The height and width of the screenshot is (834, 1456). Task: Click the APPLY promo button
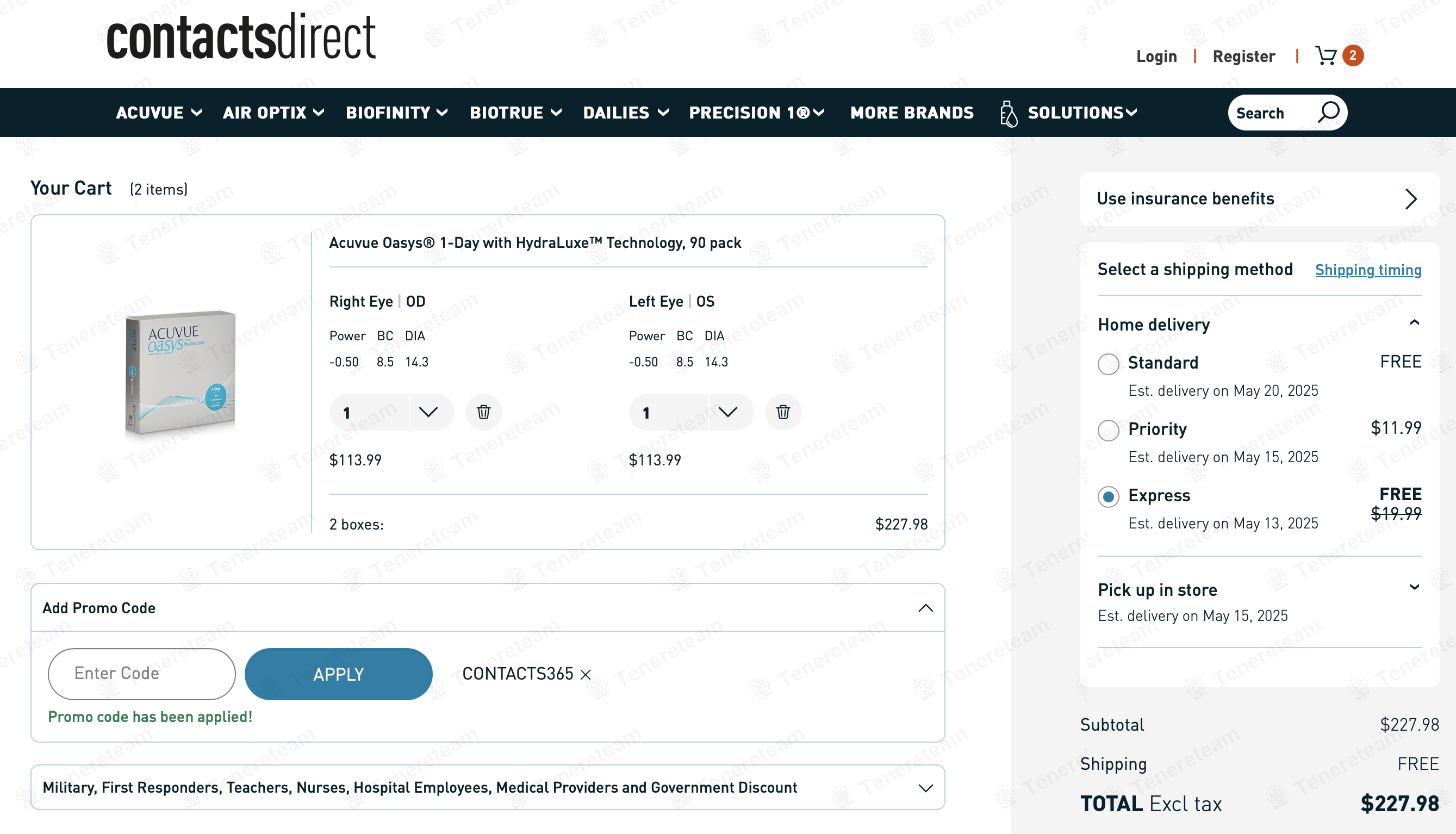click(338, 674)
